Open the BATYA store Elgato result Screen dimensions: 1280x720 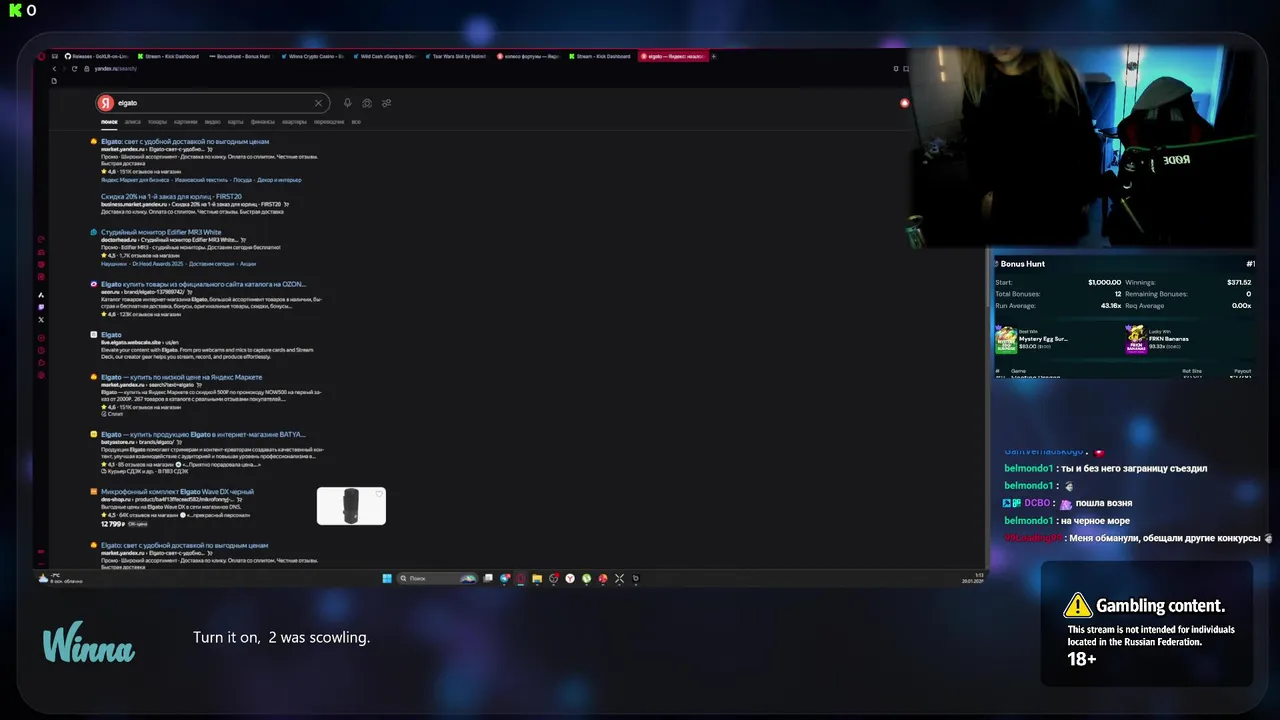pyautogui.click(x=203, y=434)
